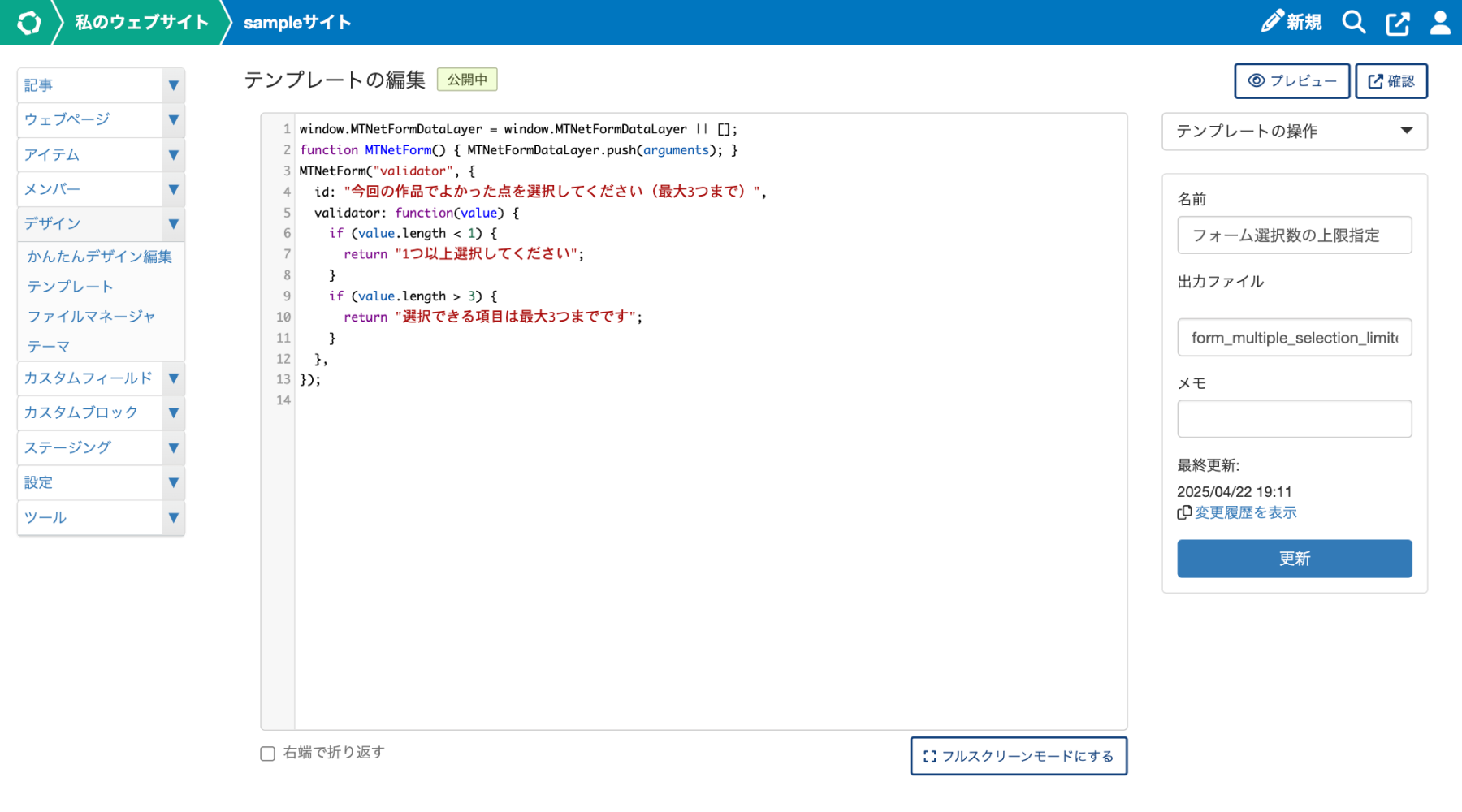
Task: Collapse the デザイン menu arrow
Action: (x=172, y=224)
